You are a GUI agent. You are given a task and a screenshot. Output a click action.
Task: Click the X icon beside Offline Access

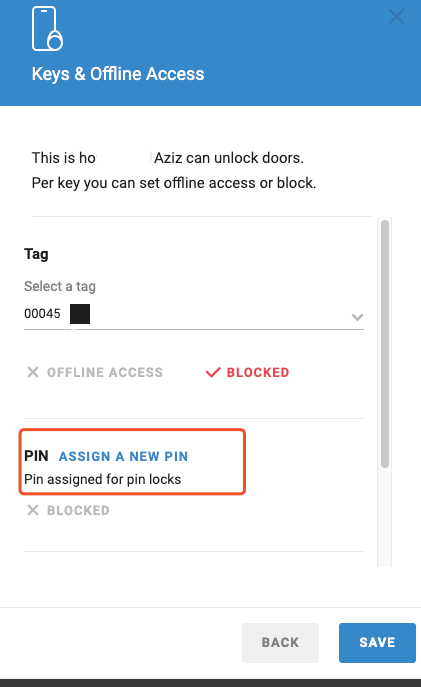click(x=33, y=372)
